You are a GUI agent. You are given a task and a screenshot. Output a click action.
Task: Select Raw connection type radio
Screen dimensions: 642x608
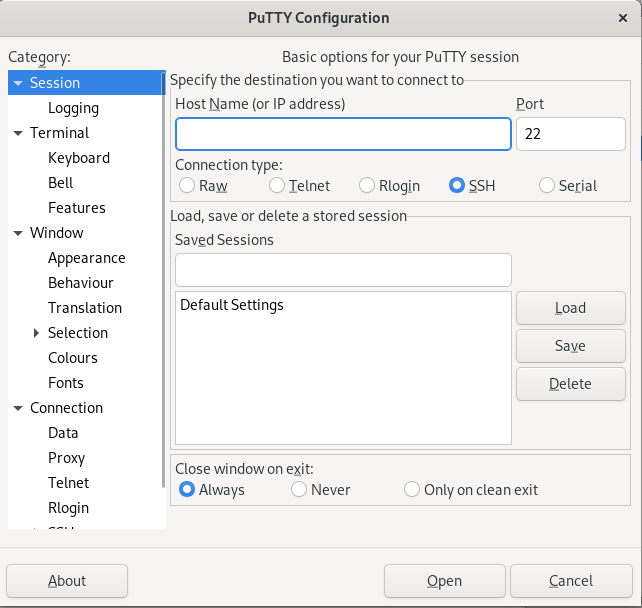pos(187,185)
